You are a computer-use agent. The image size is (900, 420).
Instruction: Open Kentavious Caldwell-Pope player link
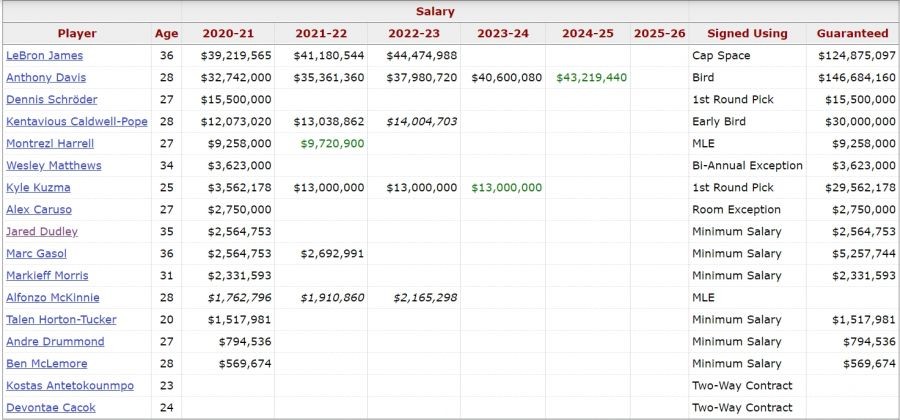click(77, 122)
